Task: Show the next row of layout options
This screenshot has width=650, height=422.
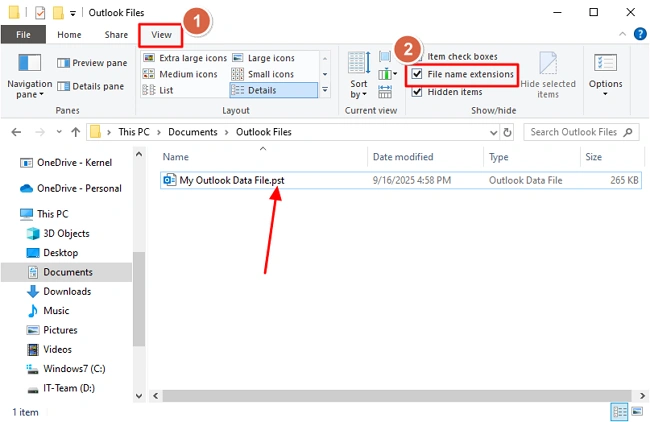Action: tap(325, 74)
